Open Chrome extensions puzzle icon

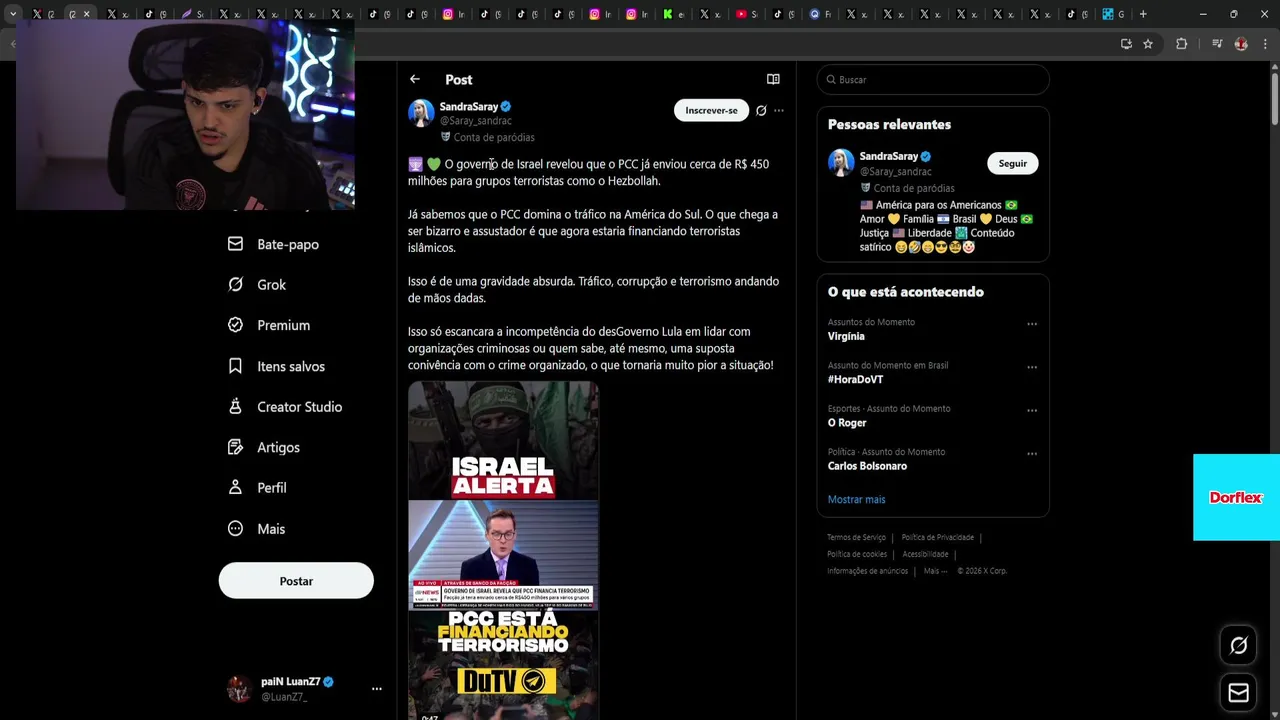(1181, 44)
